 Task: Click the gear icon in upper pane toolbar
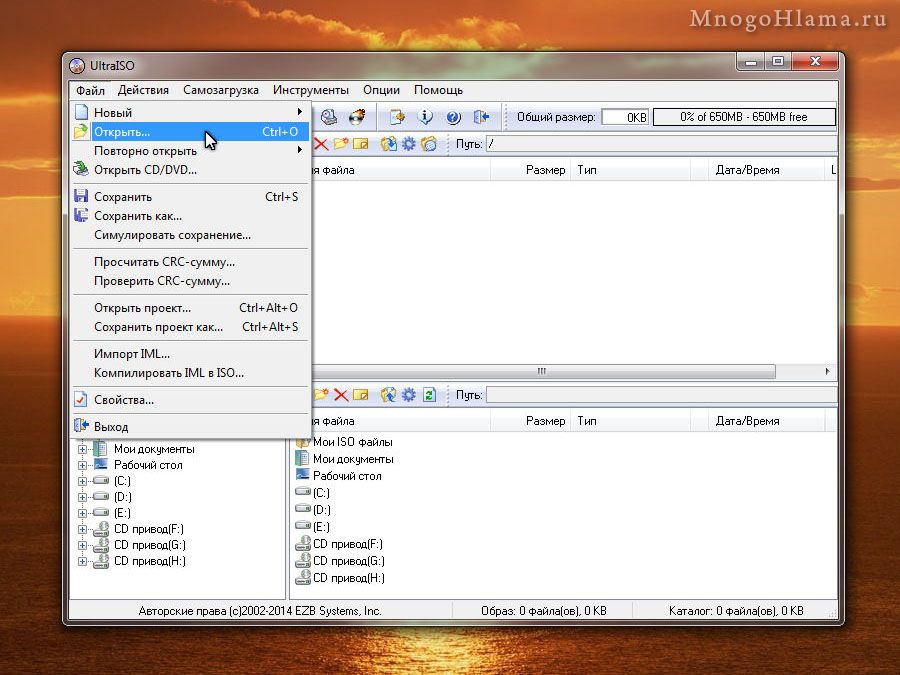click(408, 144)
